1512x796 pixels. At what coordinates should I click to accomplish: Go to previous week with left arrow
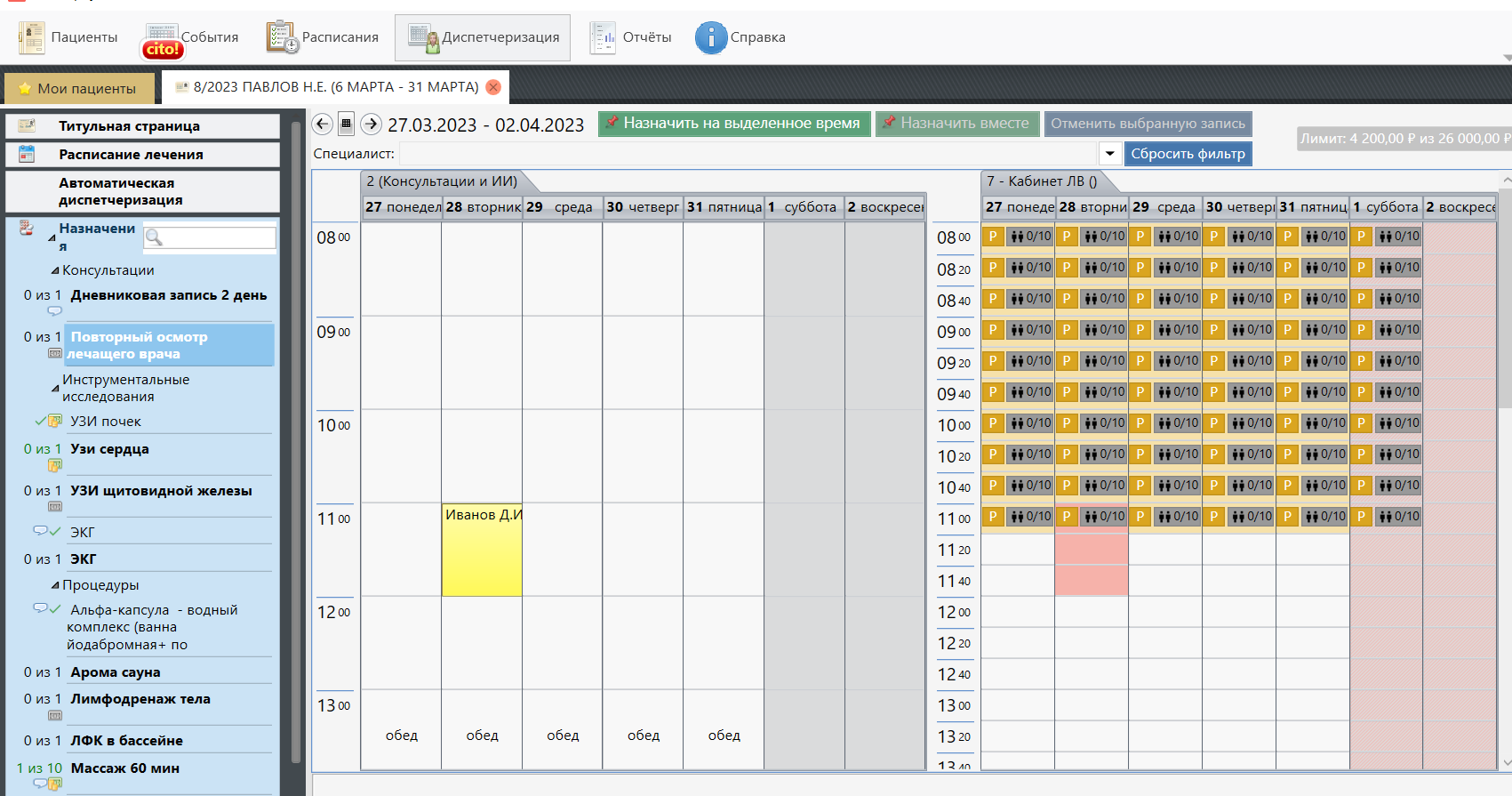(323, 125)
